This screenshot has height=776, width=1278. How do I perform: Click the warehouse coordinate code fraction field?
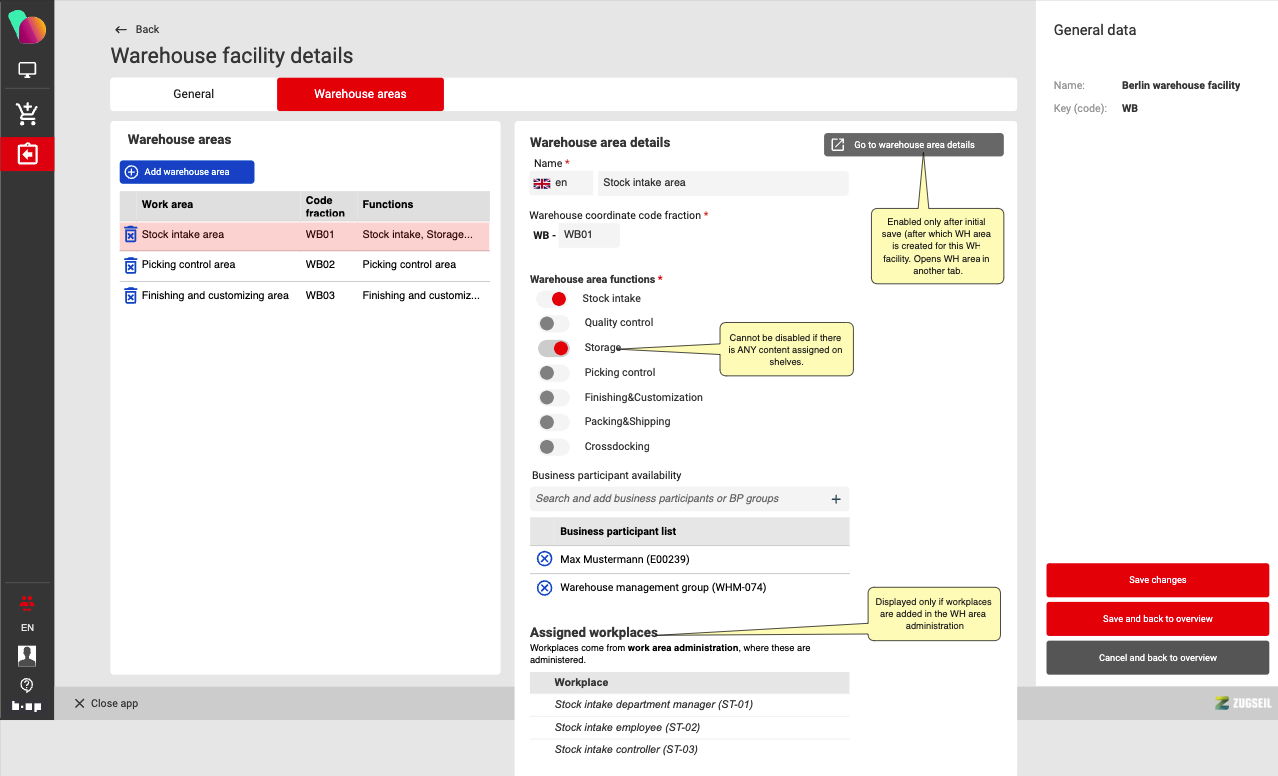pyautogui.click(x=589, y=235)
